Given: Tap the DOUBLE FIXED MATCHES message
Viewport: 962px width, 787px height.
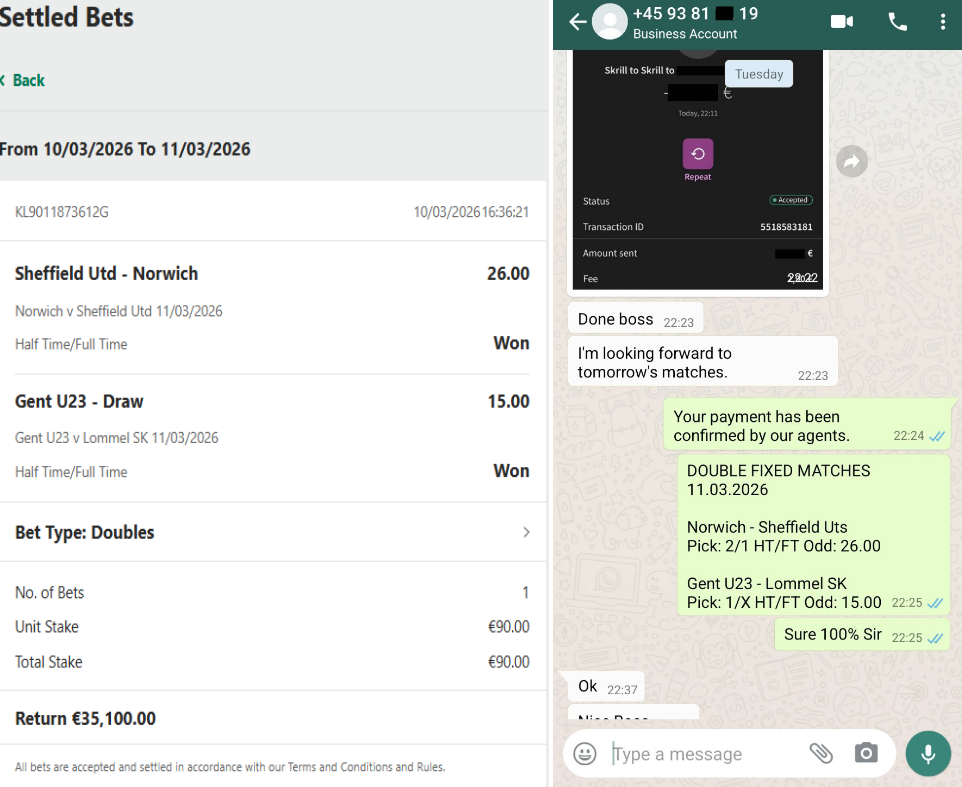Looking at the screenshot, I should 814,536.
